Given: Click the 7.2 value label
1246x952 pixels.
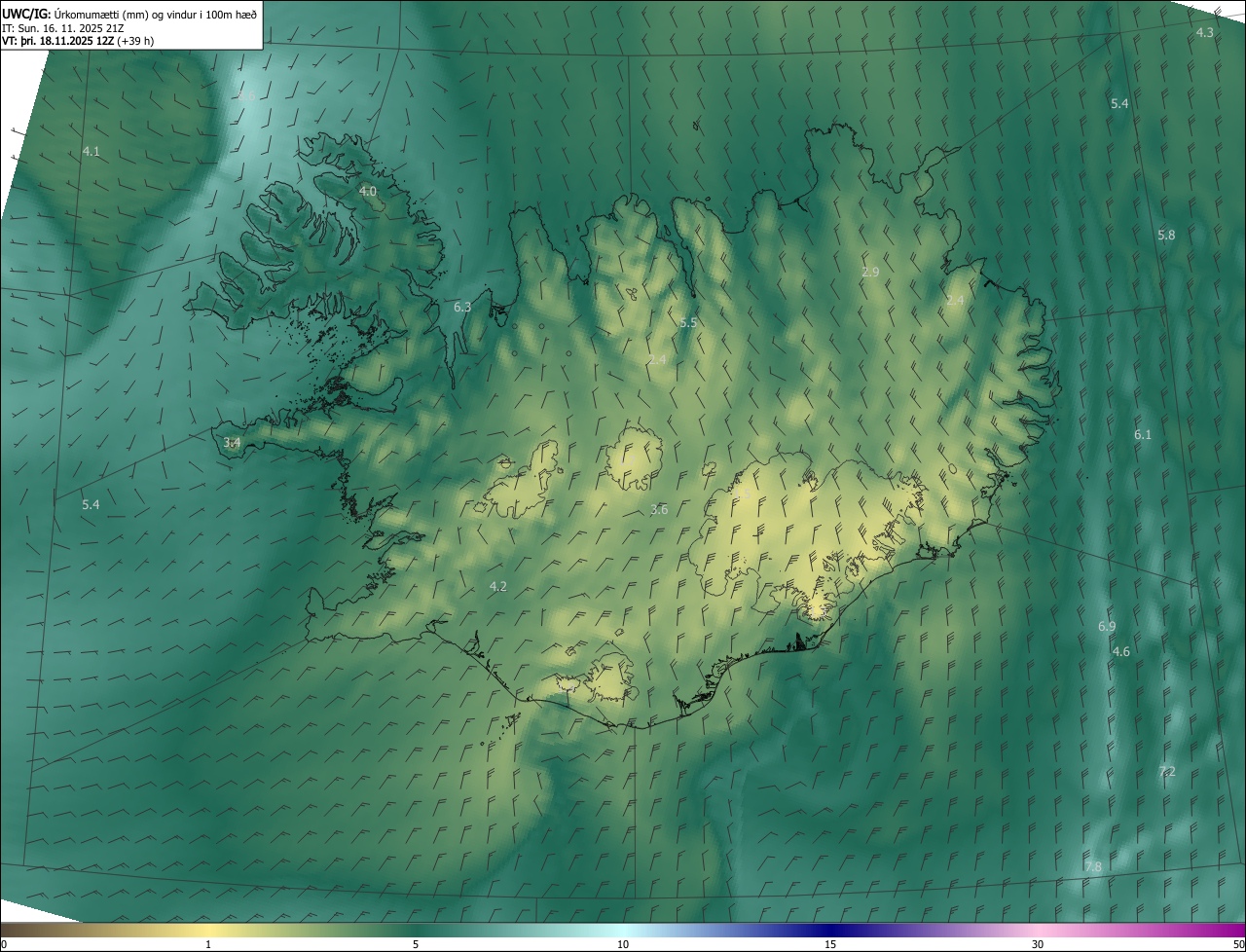Looking at the screenshot, I should click(1167, 772).
